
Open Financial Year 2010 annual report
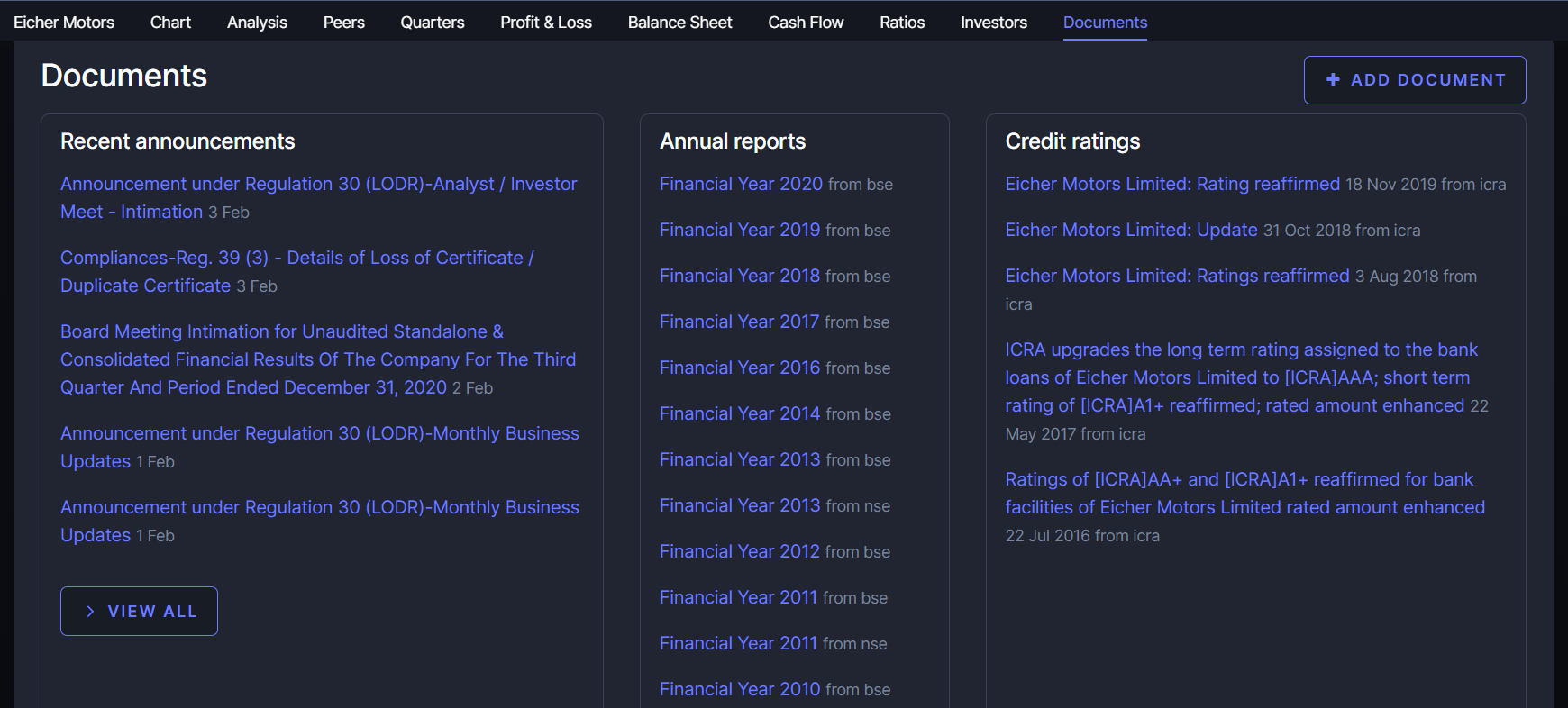pyautogui.click(x=740, y=689)
